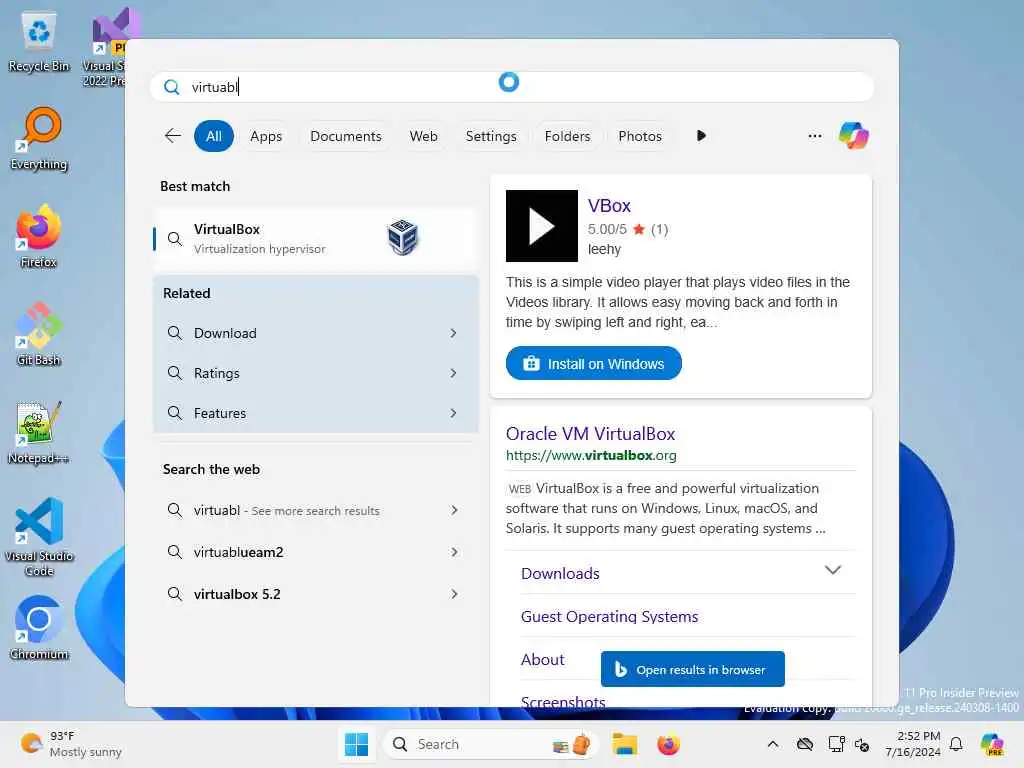This screenshot has width=1024, height=768.
Task: Select the Ratings related search text
Action: tap(217, 373)
